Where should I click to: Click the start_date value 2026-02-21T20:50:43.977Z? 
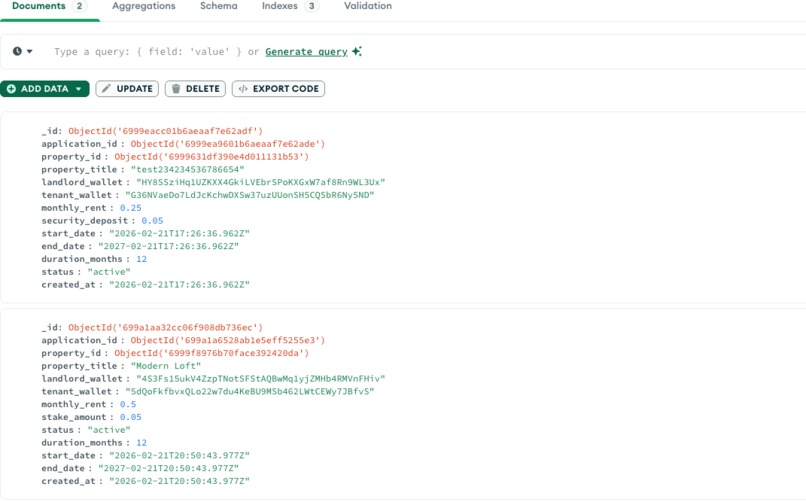pos(179,456)
